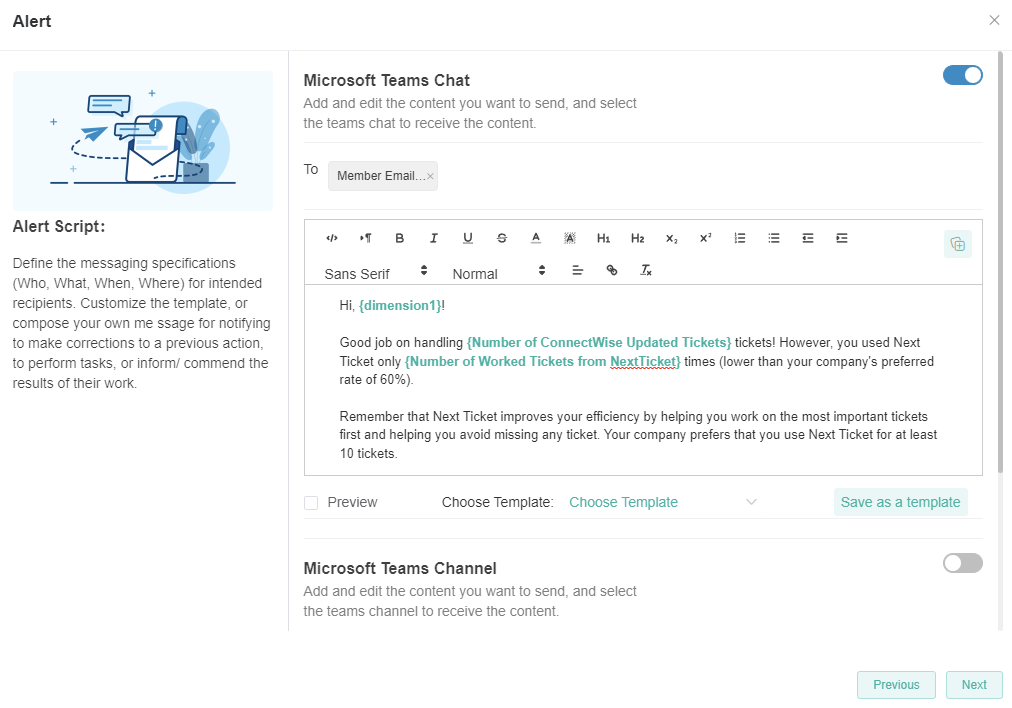Viewport: 1012px width, 708px height.
Task: Click the Save as a template button
Action: tap(900, 502)
